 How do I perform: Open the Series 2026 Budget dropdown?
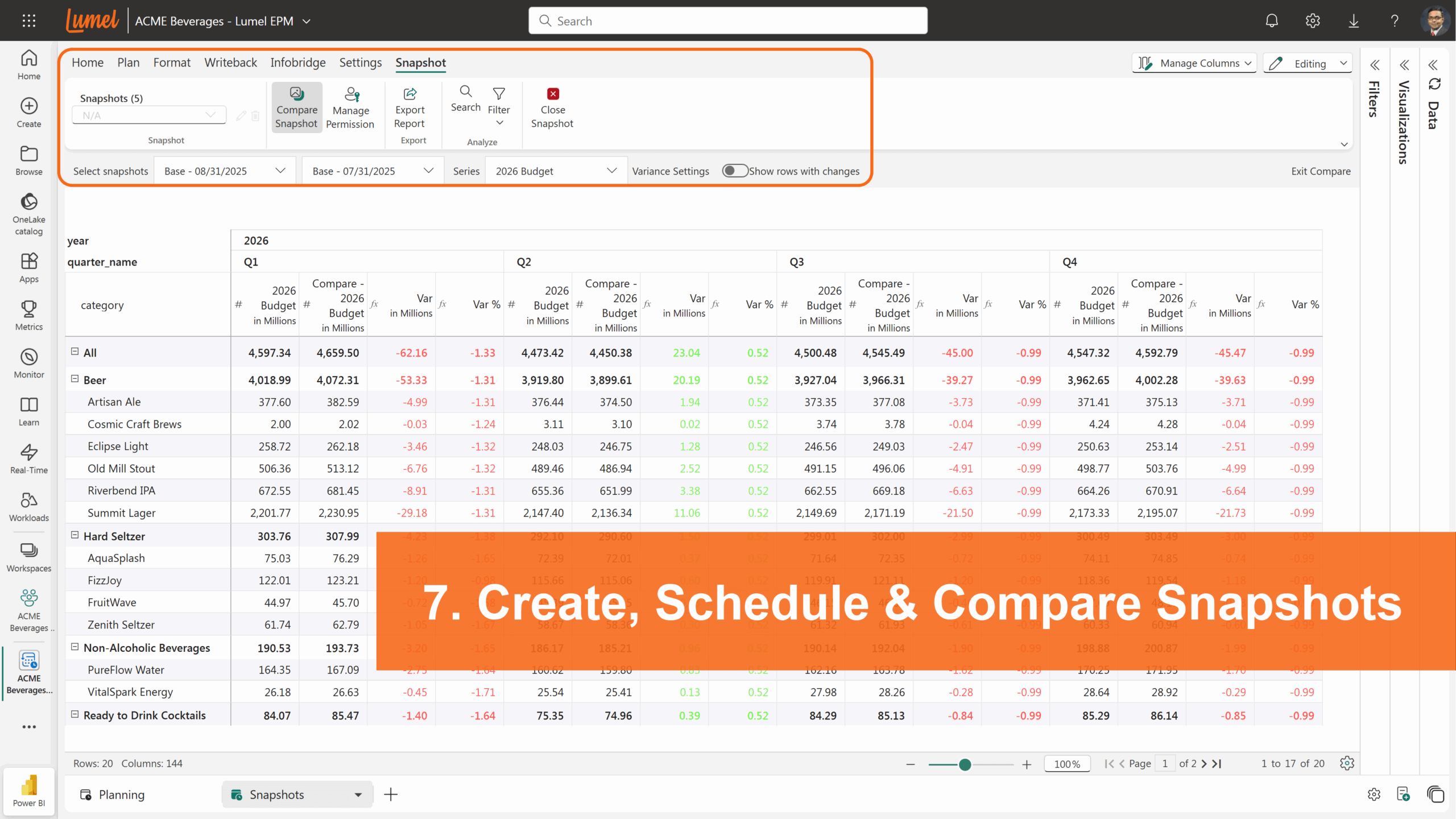click(x=556, y=171)
